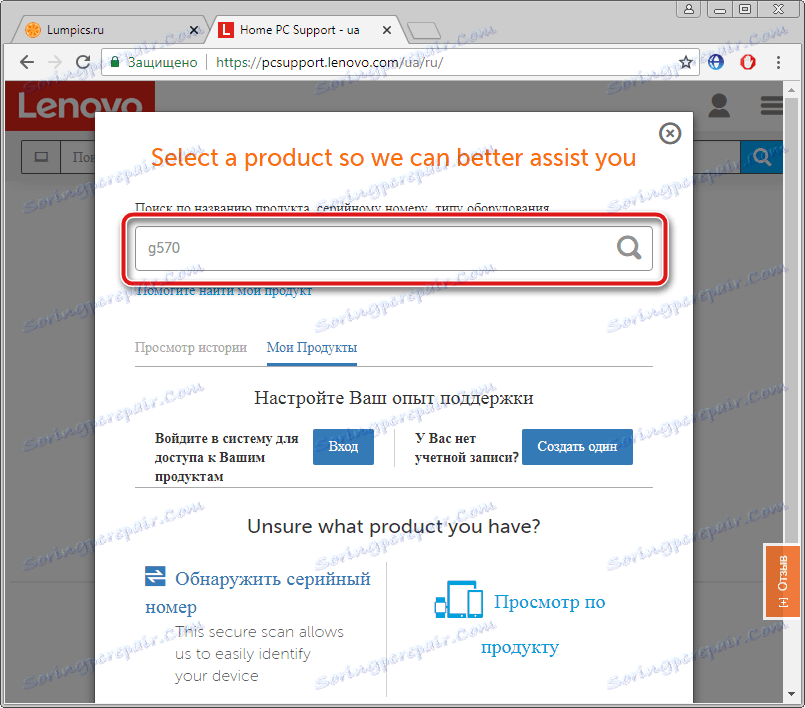Click the blue search button in Lenovo toolbar

coord(761,157)
